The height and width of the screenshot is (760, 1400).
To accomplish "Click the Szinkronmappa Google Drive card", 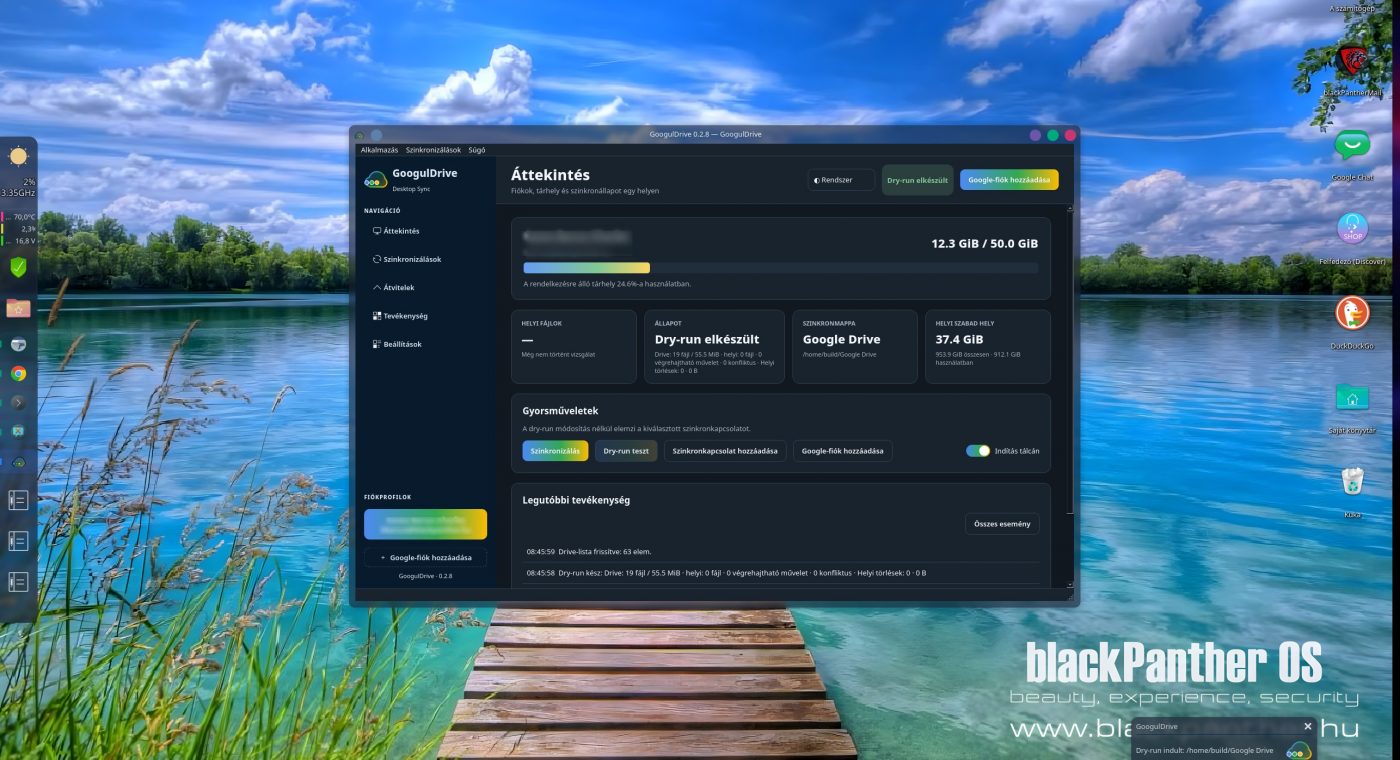I will coord(854,346).
